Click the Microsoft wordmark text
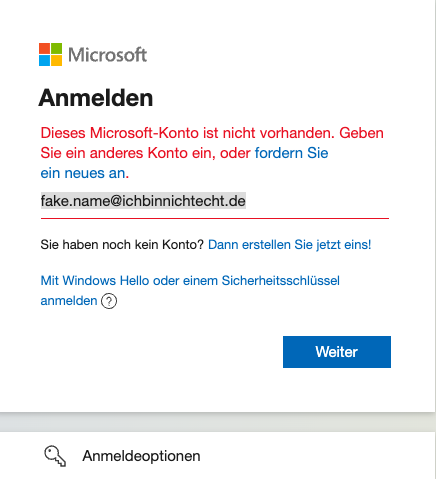The width and height of the screenshot is (436, 479). tap(107, 55)
